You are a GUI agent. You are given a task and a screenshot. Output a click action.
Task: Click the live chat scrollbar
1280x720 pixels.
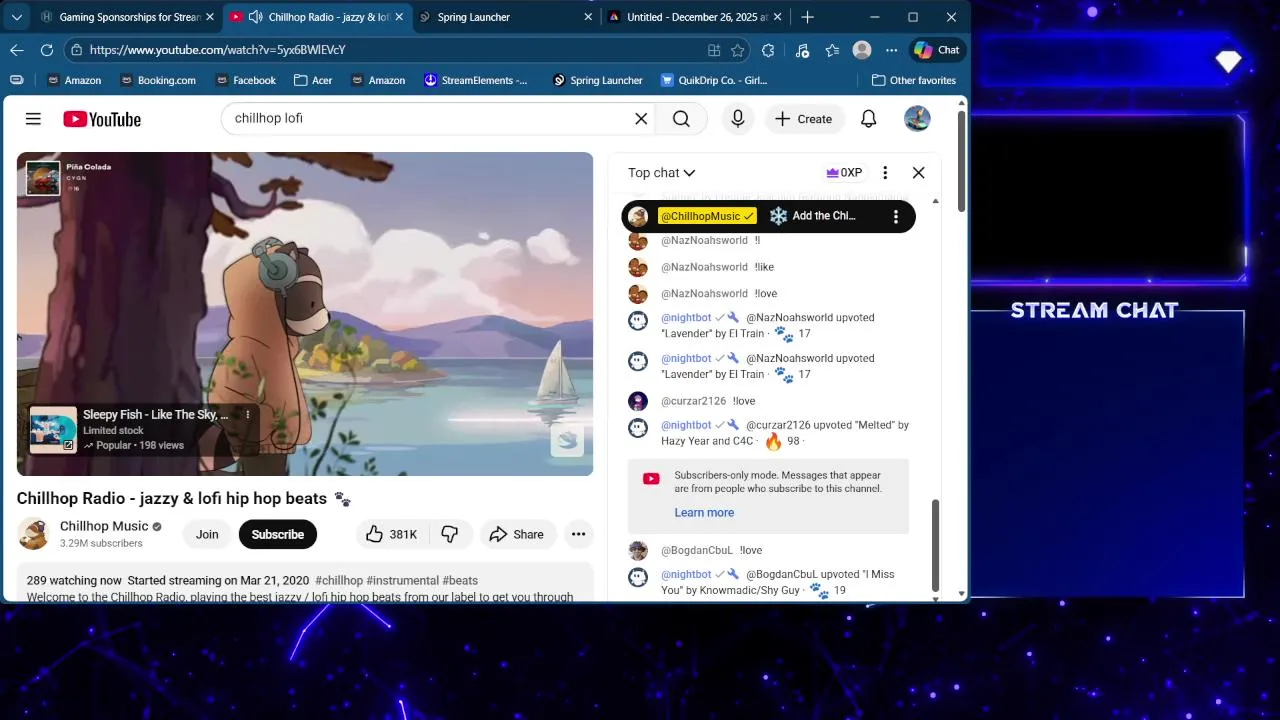(936, 545)
